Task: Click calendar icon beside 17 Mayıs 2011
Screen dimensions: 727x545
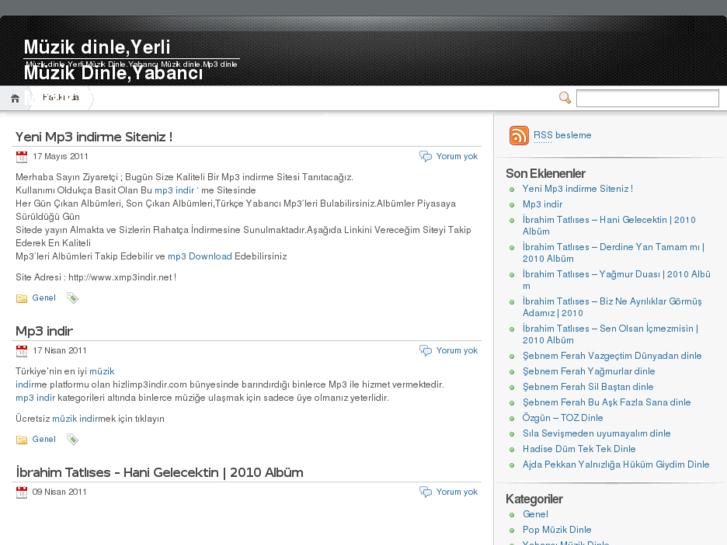Action: pos(22,157)
